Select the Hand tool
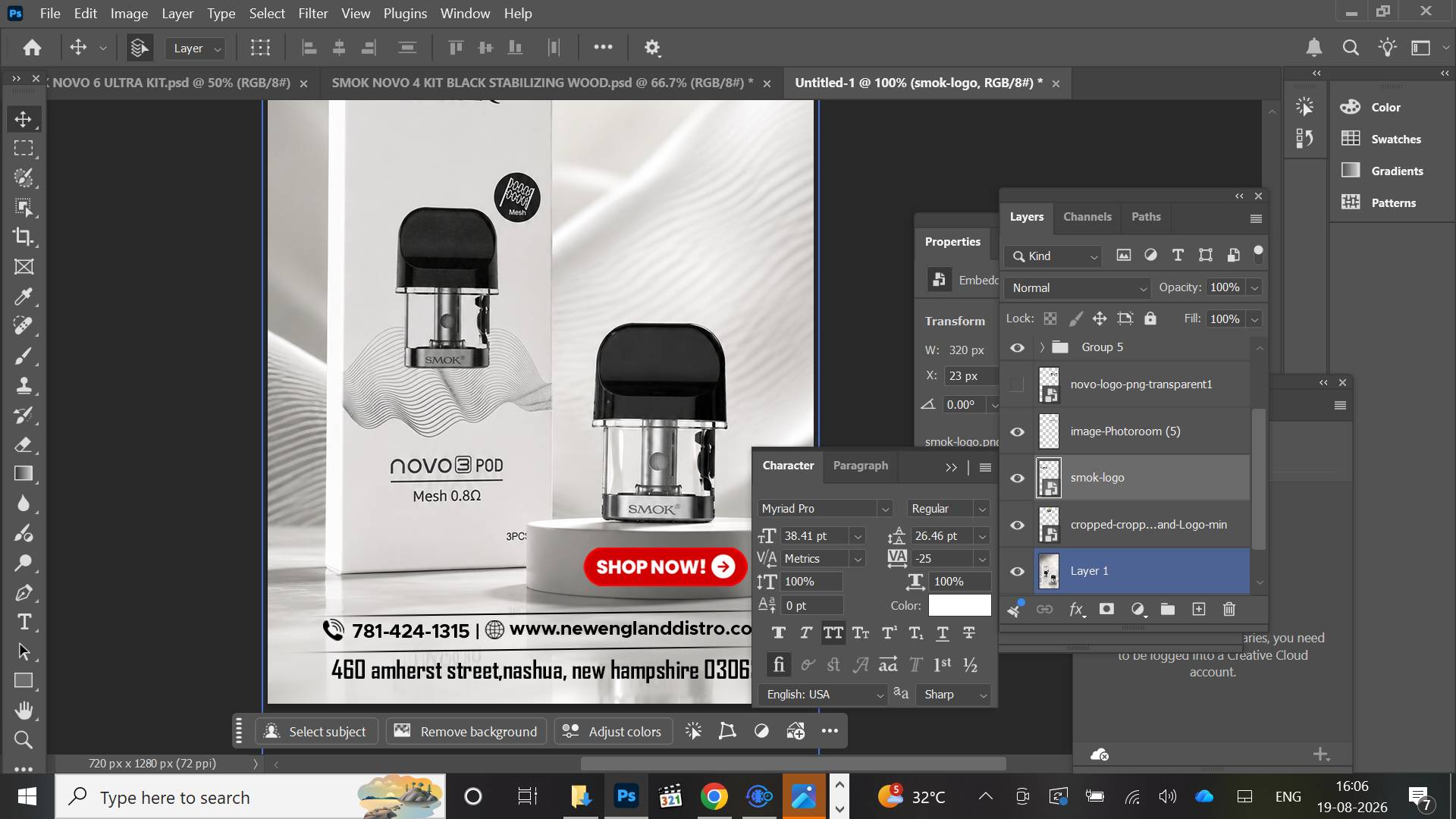 tap(24, 711)
